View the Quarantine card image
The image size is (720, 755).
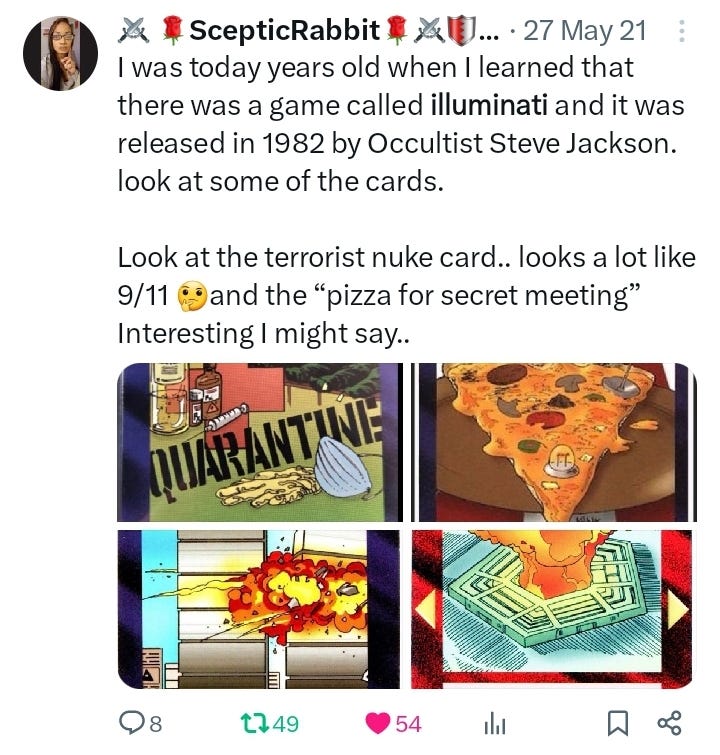coord(260,442)
